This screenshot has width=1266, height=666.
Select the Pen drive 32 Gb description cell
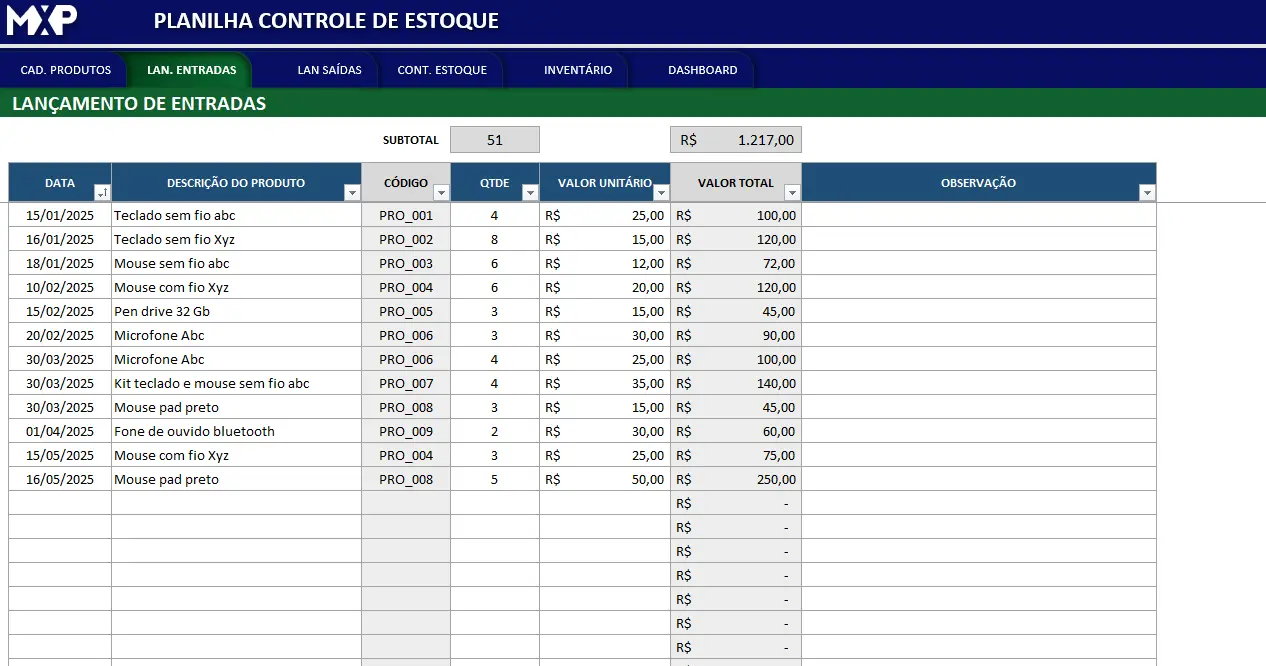(236, 312)
